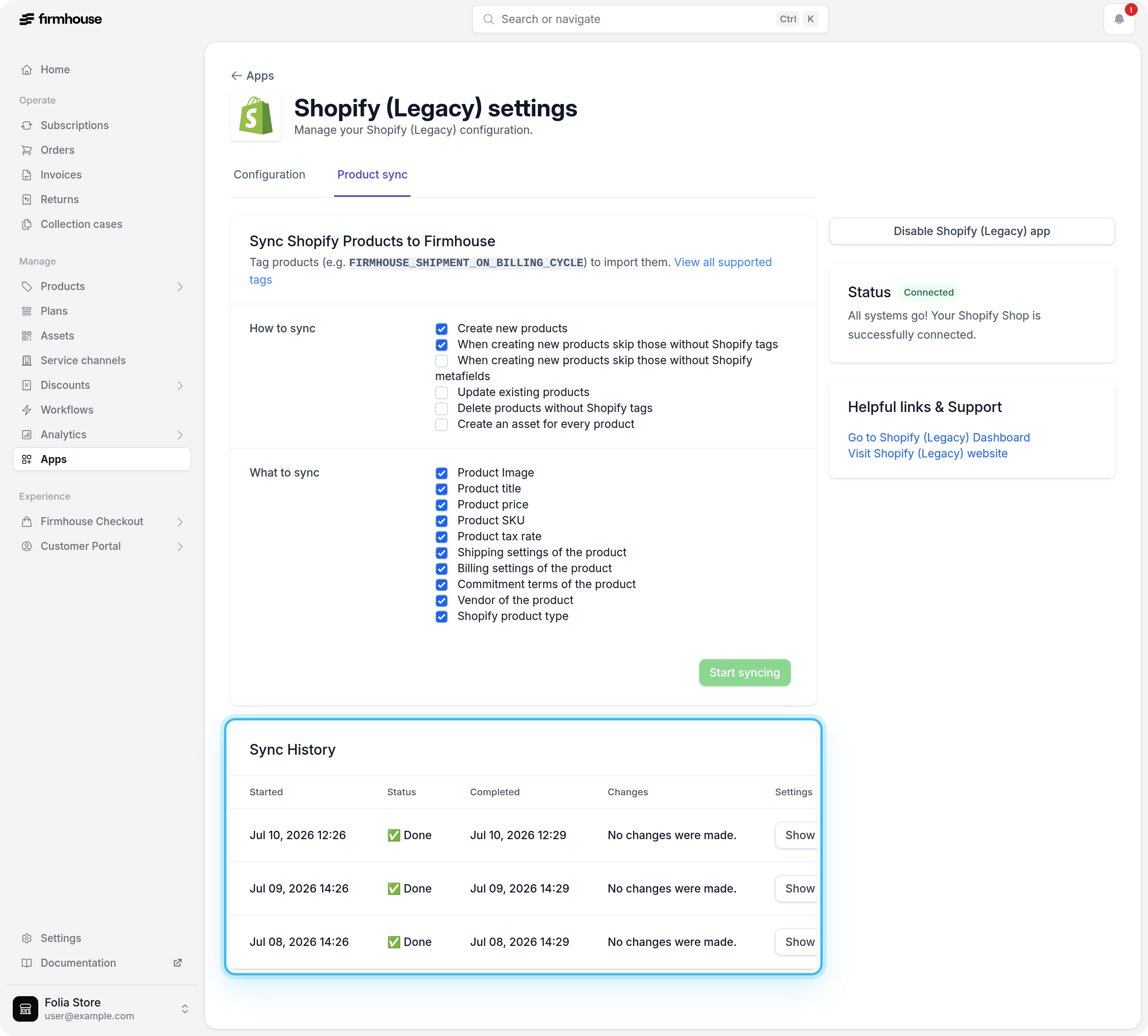Open Service channels in sidebar

click(102, 360)
